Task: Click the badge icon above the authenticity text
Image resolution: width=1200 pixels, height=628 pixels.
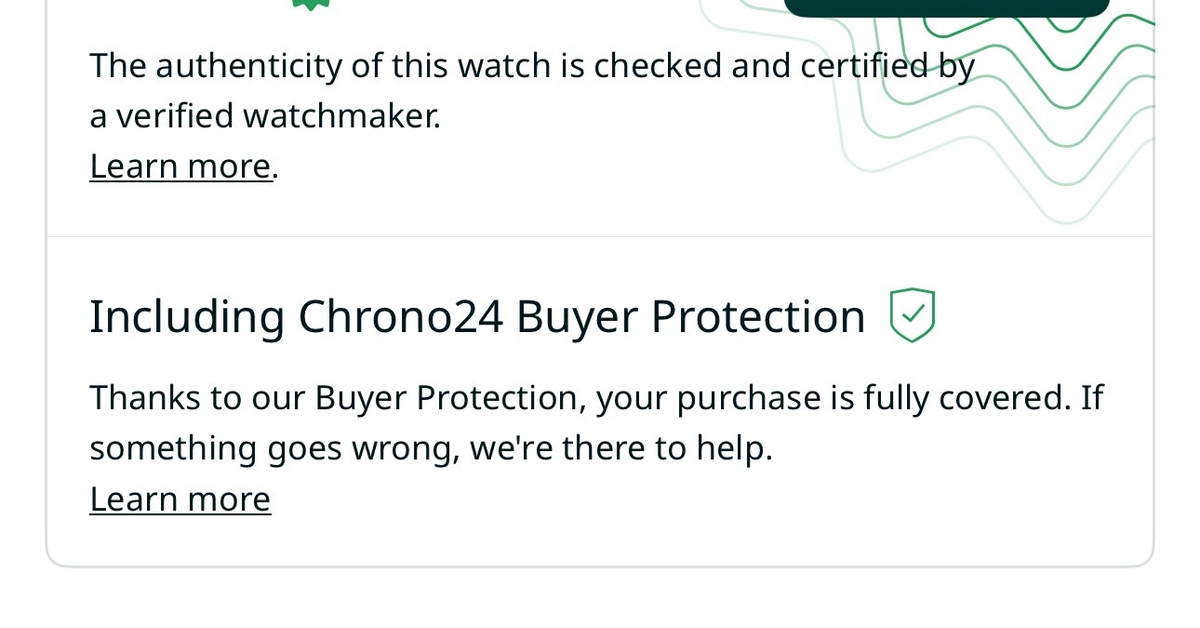Action: [x=311, y=5]
